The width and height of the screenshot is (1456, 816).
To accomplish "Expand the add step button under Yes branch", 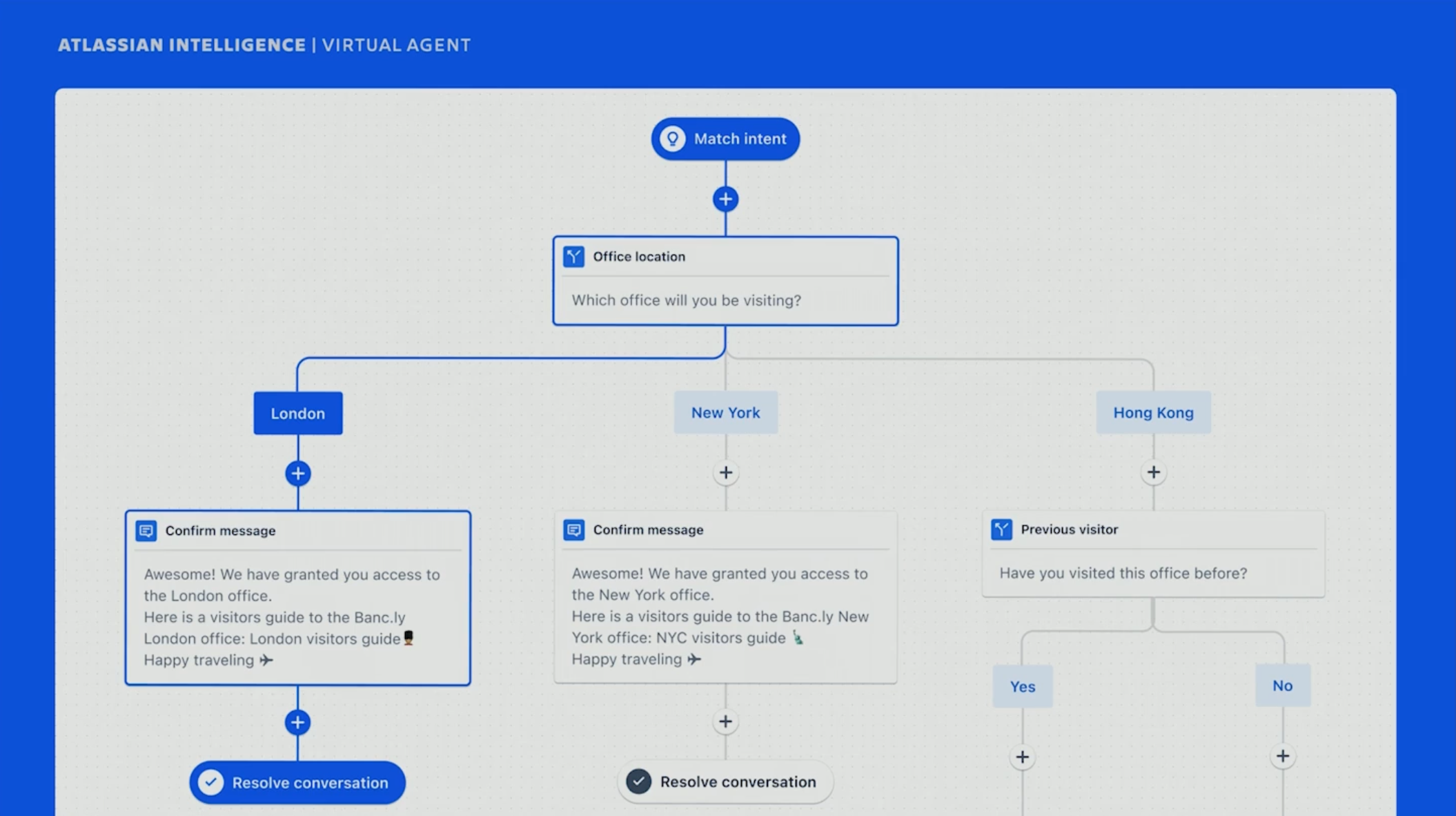I will coord(1025,756).
